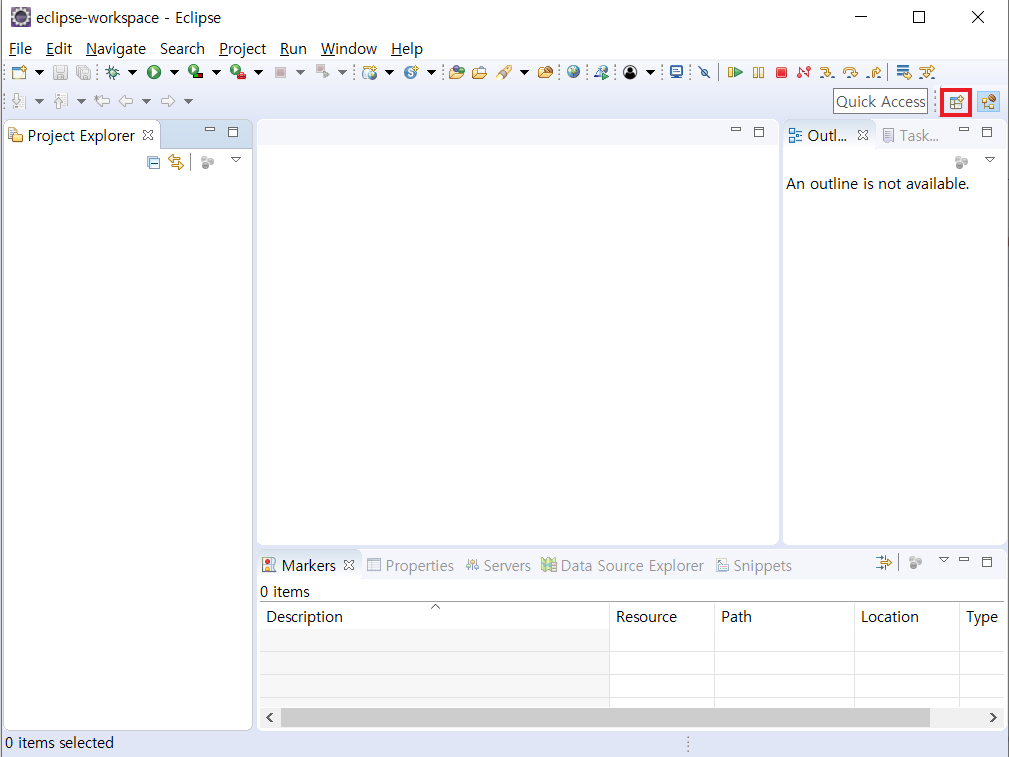
Task: Open Project Explorer View Menu triangle
Action: tap(236, 160)
